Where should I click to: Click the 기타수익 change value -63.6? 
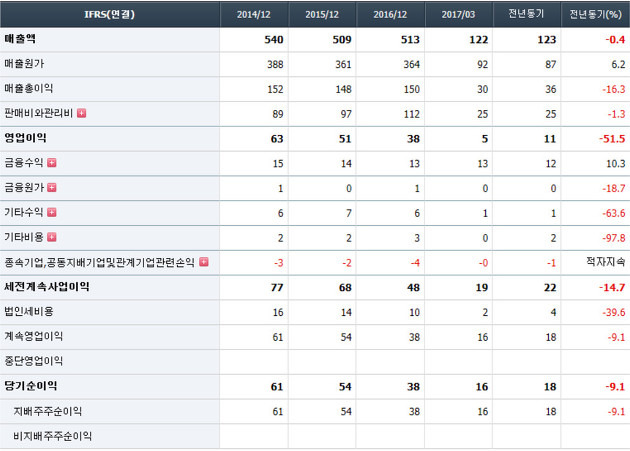click(614, 213)
